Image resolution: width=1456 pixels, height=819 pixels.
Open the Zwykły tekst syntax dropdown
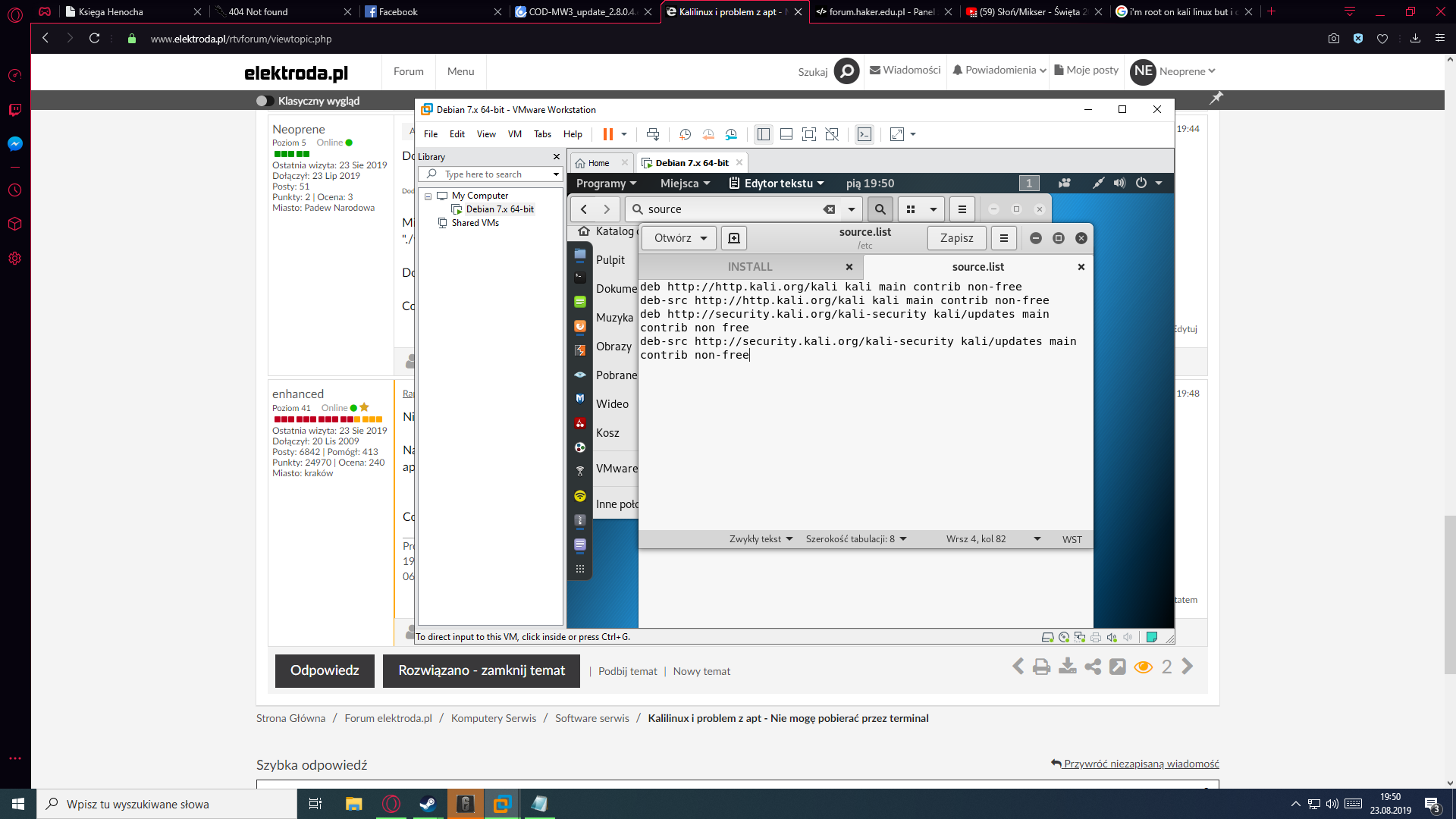pos(761,539)
